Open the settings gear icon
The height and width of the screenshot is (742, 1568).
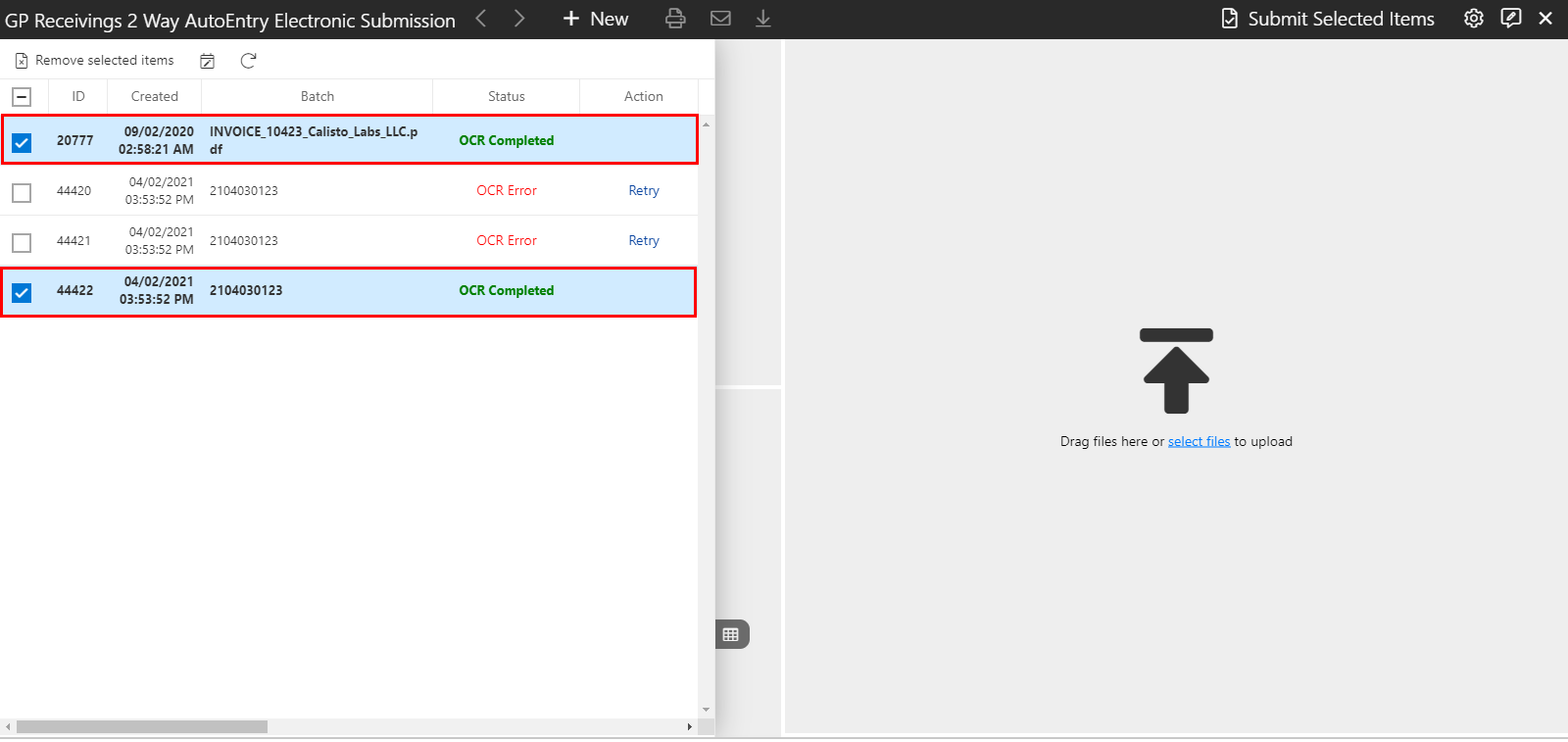click(1473, 19)
